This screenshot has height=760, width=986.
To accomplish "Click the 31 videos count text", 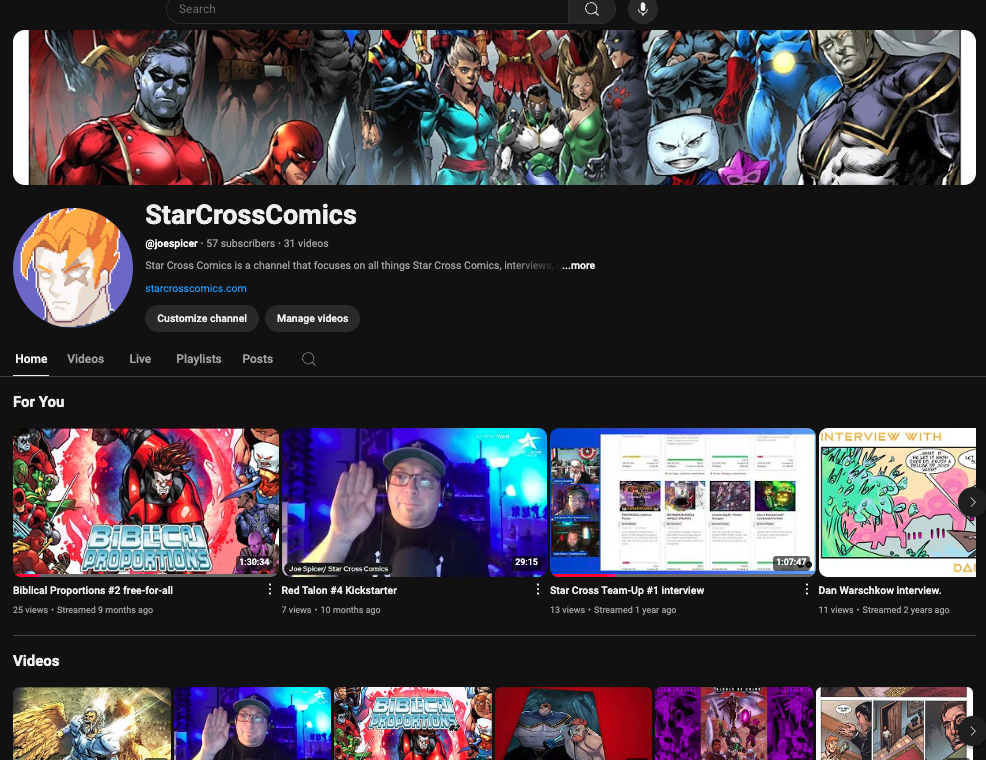I will [x=306, y=243].
